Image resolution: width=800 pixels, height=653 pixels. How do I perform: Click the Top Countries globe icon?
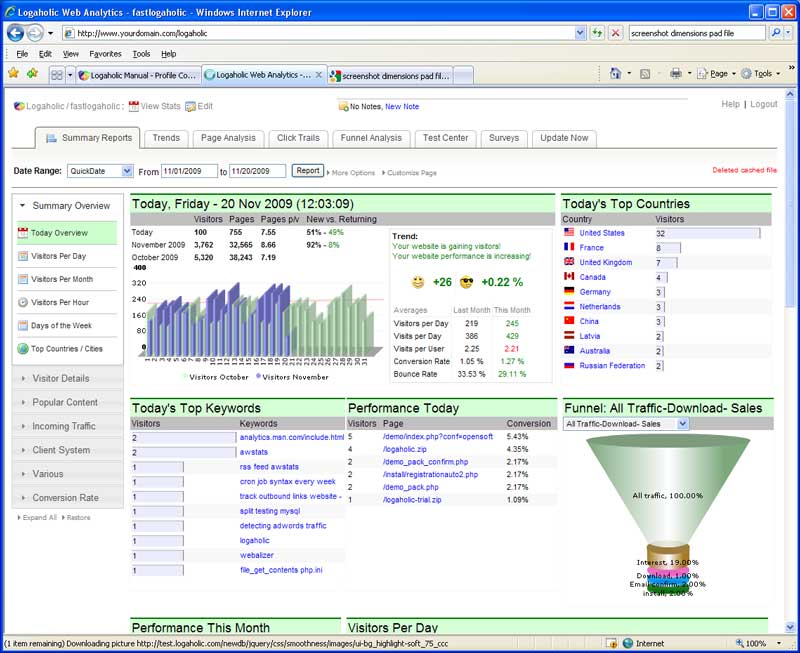23,348
